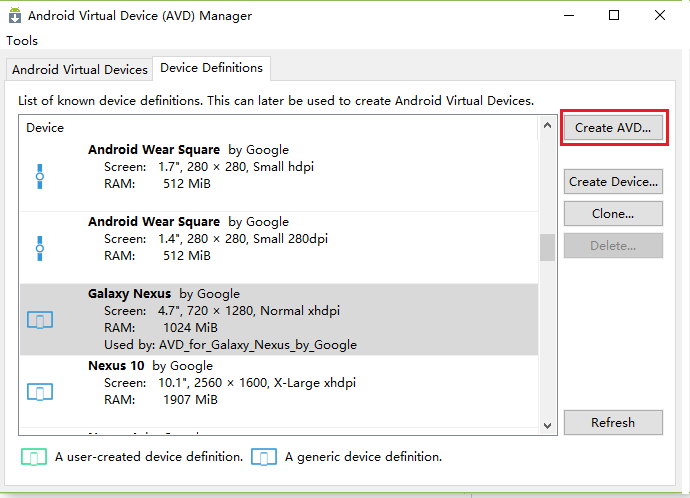Select the Android Wear Square 1.4" 280dpi entry
Screen dimensions: 690x498
tap(279, 248)
